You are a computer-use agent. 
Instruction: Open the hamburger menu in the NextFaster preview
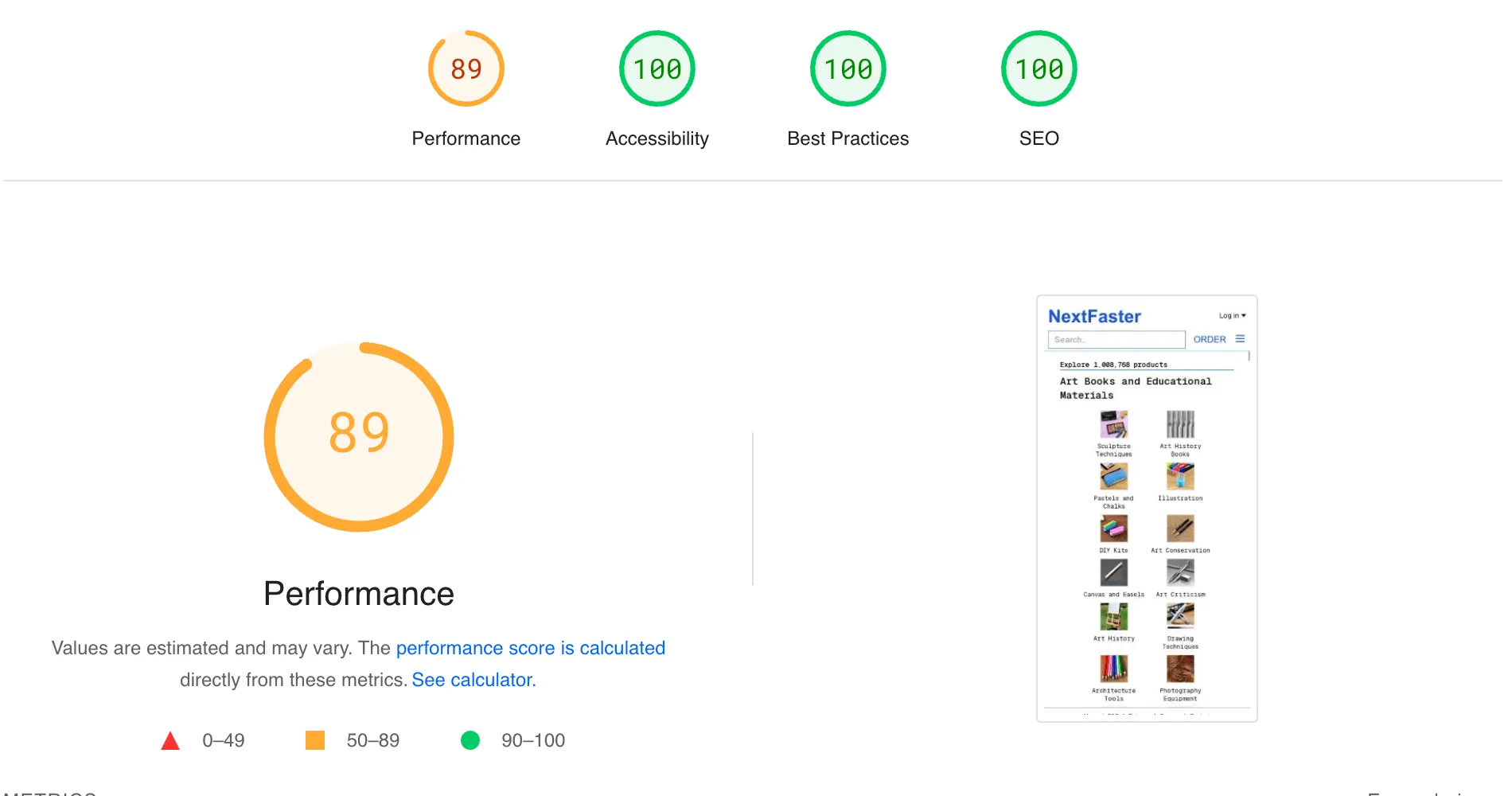[x=1241, y=338]
